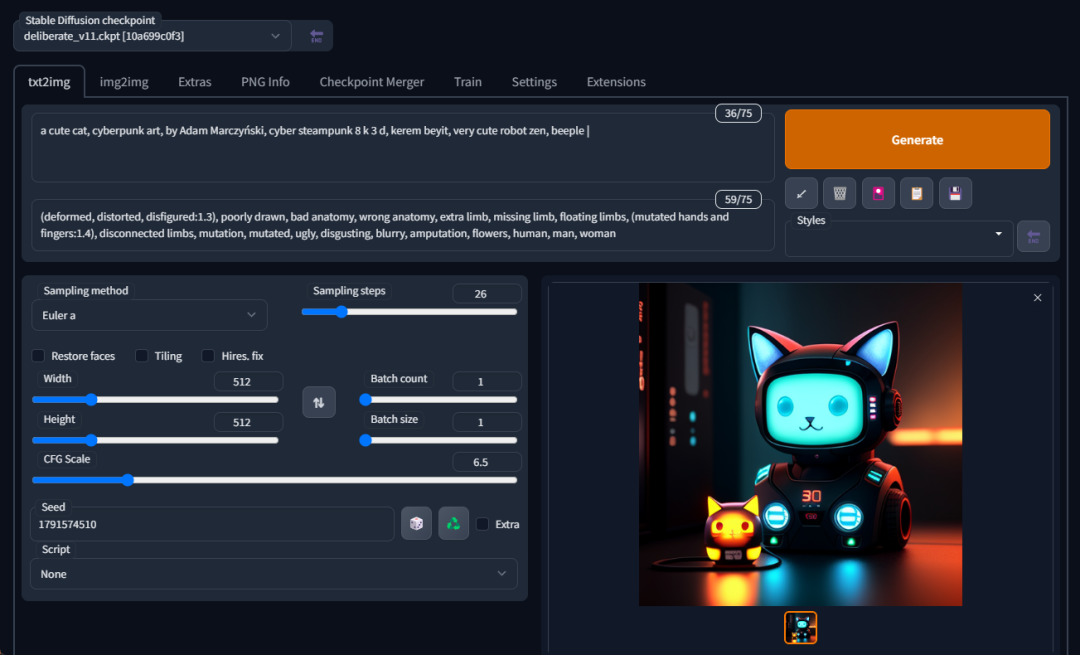Viewport: 1080px width, 655px height.
Task: Open the Script dropdown showing None
Action: pyautogui.click(x=273, y=574)
